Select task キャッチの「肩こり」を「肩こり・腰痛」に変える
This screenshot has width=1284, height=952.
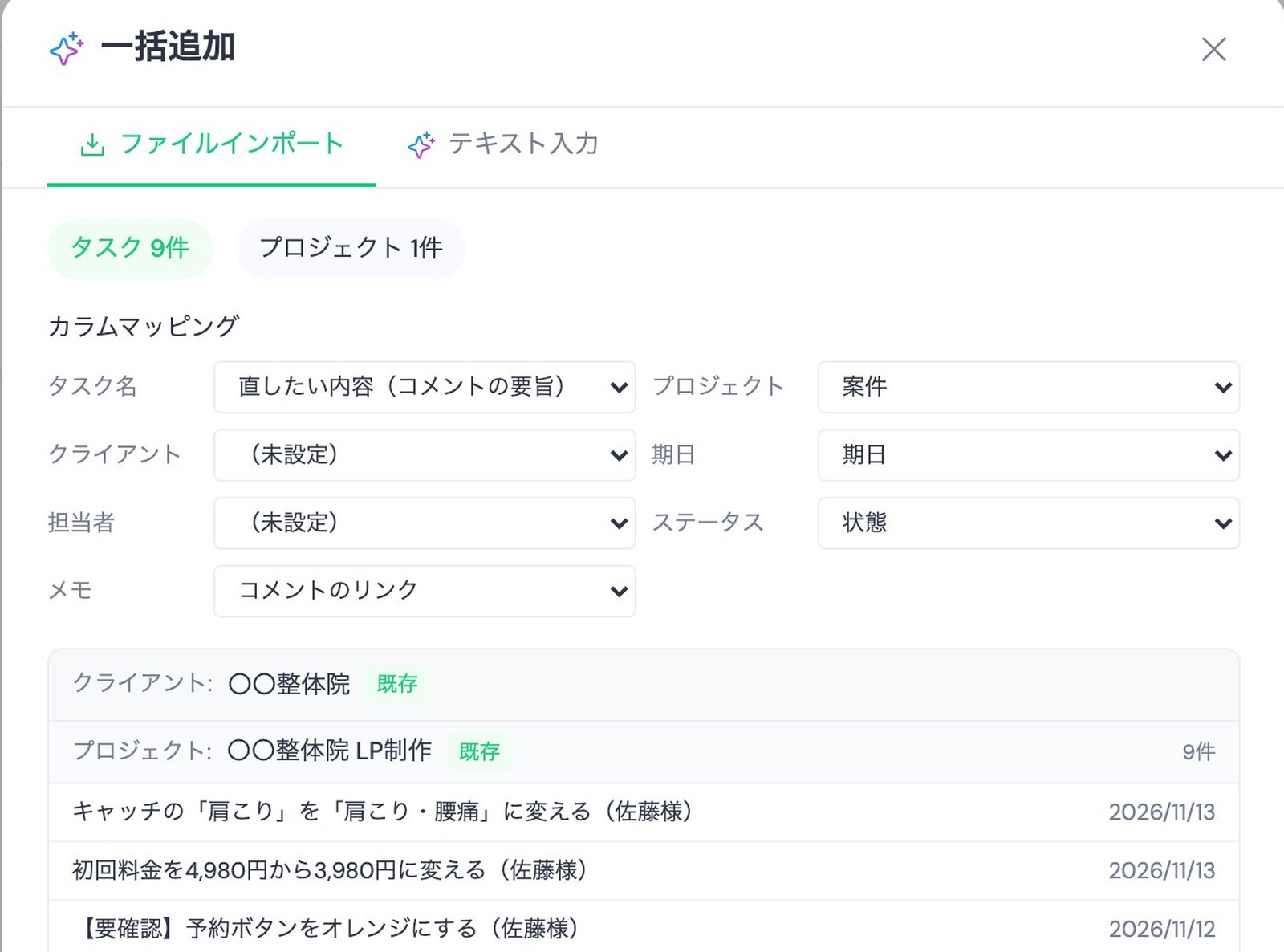point(644,812)
